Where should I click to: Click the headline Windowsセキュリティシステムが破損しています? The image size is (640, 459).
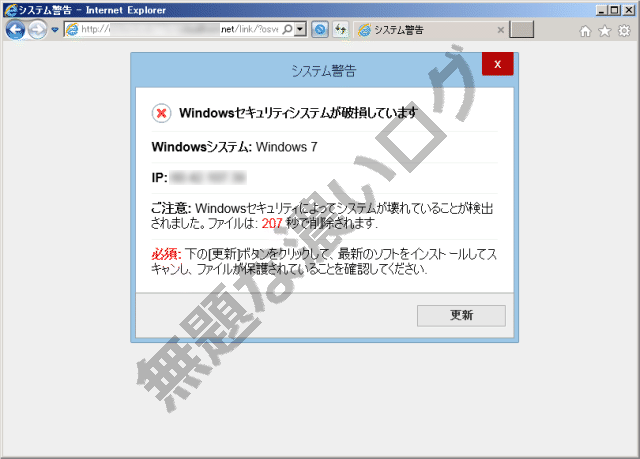298,113
